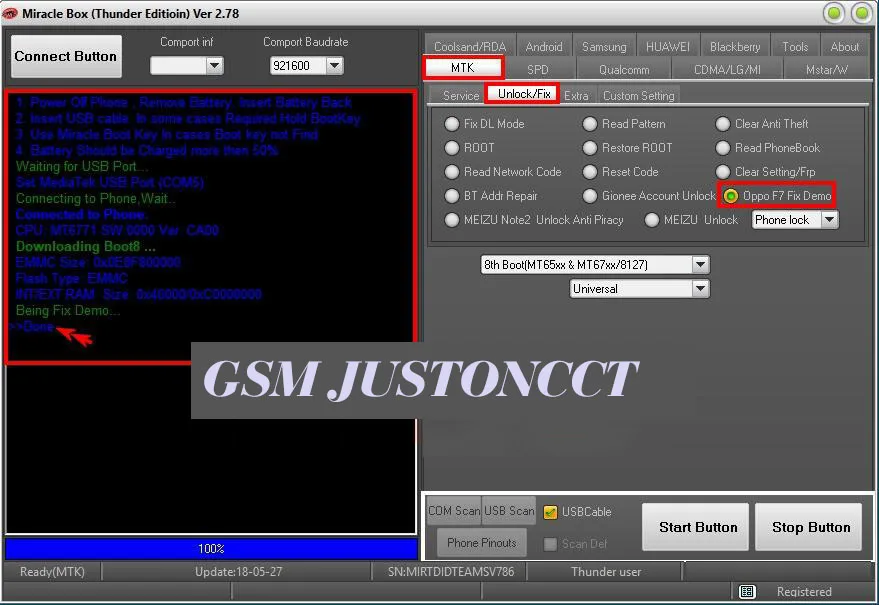Image resolution: width=879 pixels, height=605 pixels.
Task: Open the Mstar/W tab
Action: tap(827, 70)
